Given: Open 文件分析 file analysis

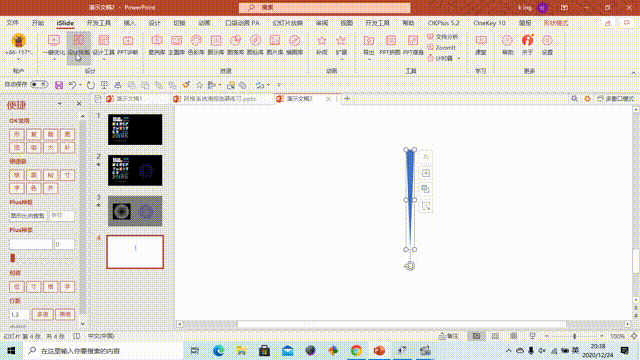Looking at the screenshot, I should click(442, 37).
